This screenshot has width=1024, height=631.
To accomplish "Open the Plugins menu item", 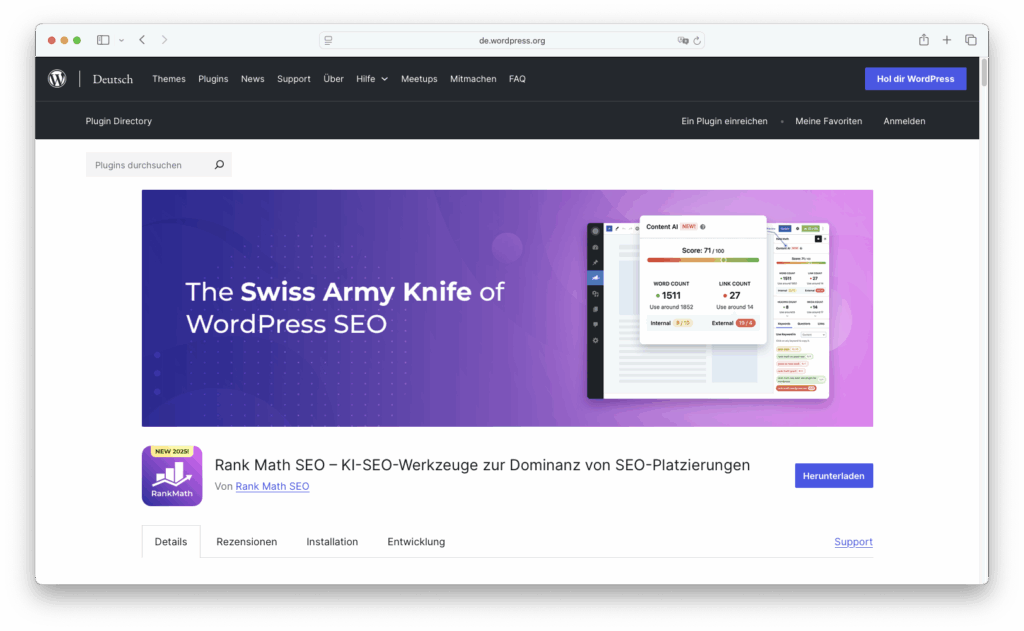I will coord(213,79).
